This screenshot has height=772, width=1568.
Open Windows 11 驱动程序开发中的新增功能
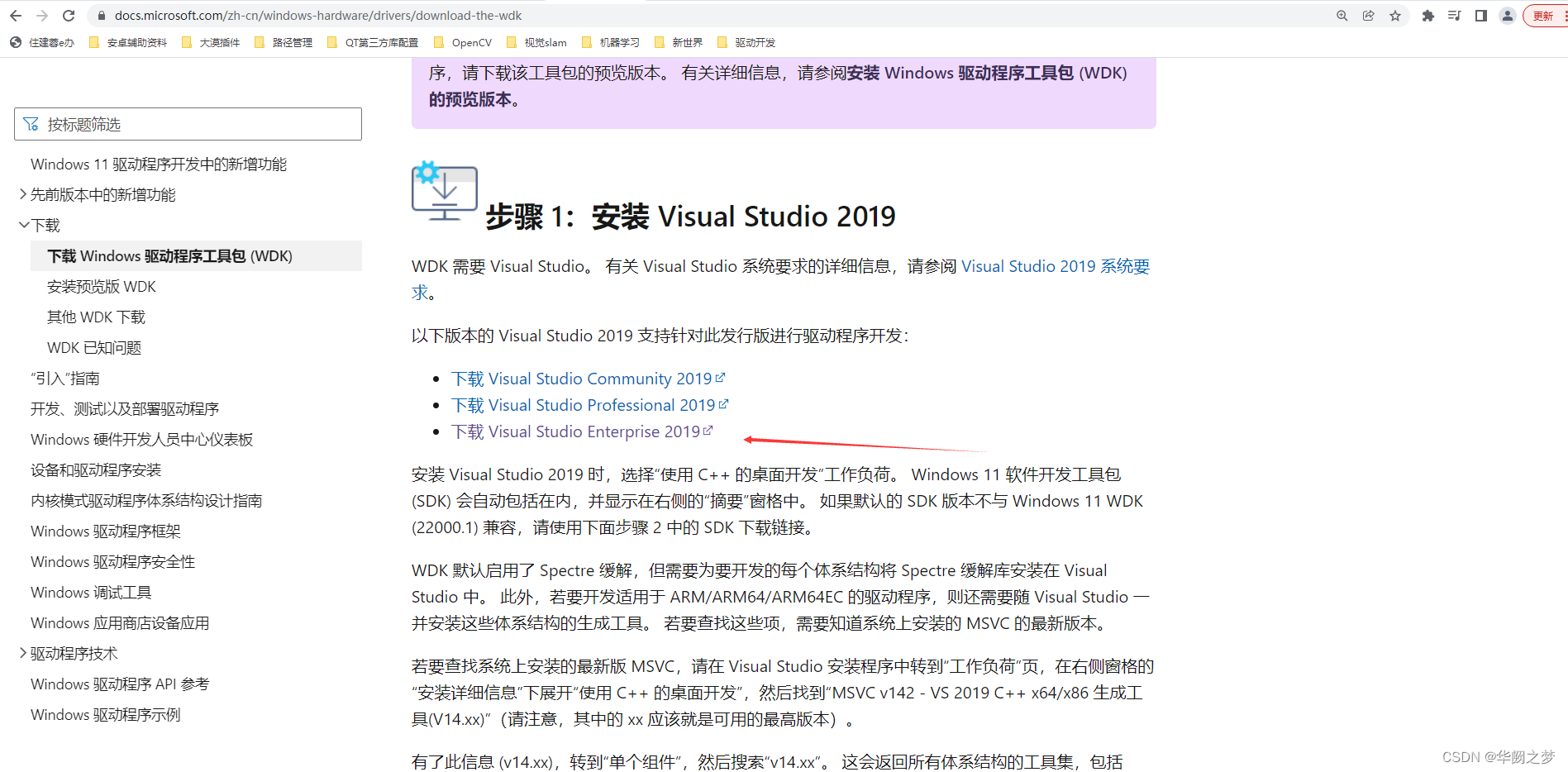[x=159, y=164]
